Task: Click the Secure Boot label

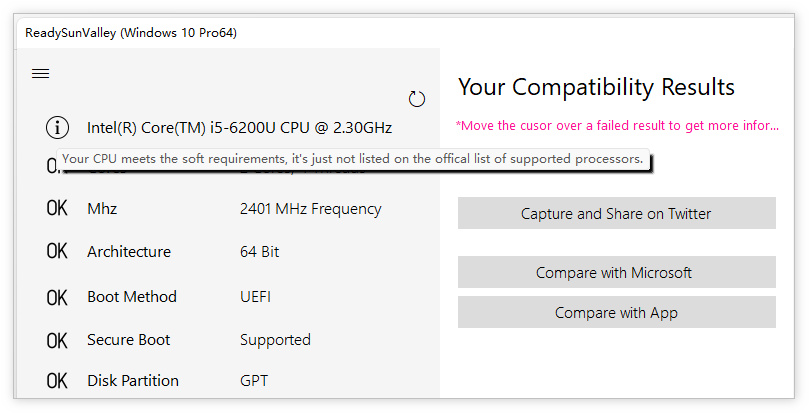Action: point(129,340)
